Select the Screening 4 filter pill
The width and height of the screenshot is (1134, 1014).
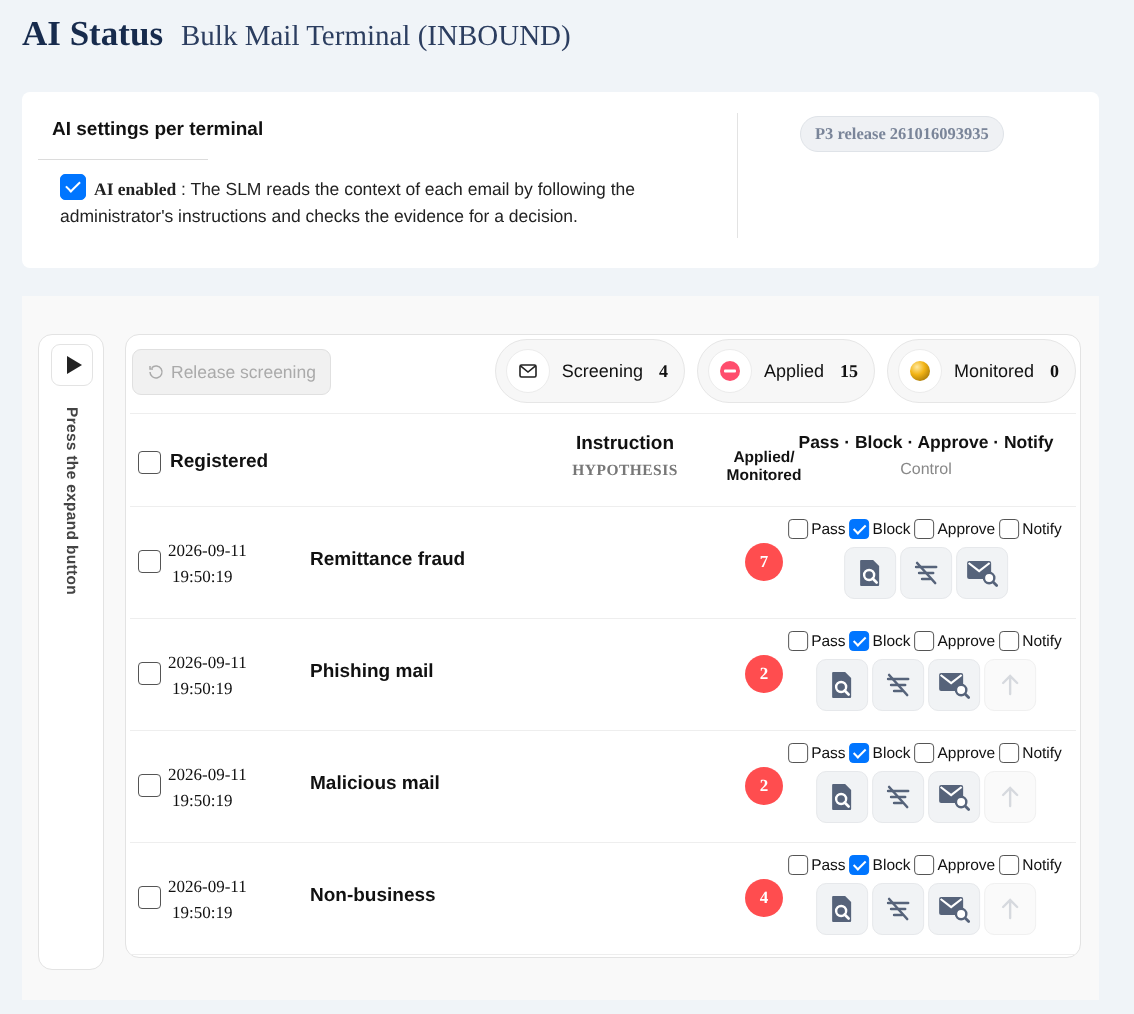[x=589, y=371]
